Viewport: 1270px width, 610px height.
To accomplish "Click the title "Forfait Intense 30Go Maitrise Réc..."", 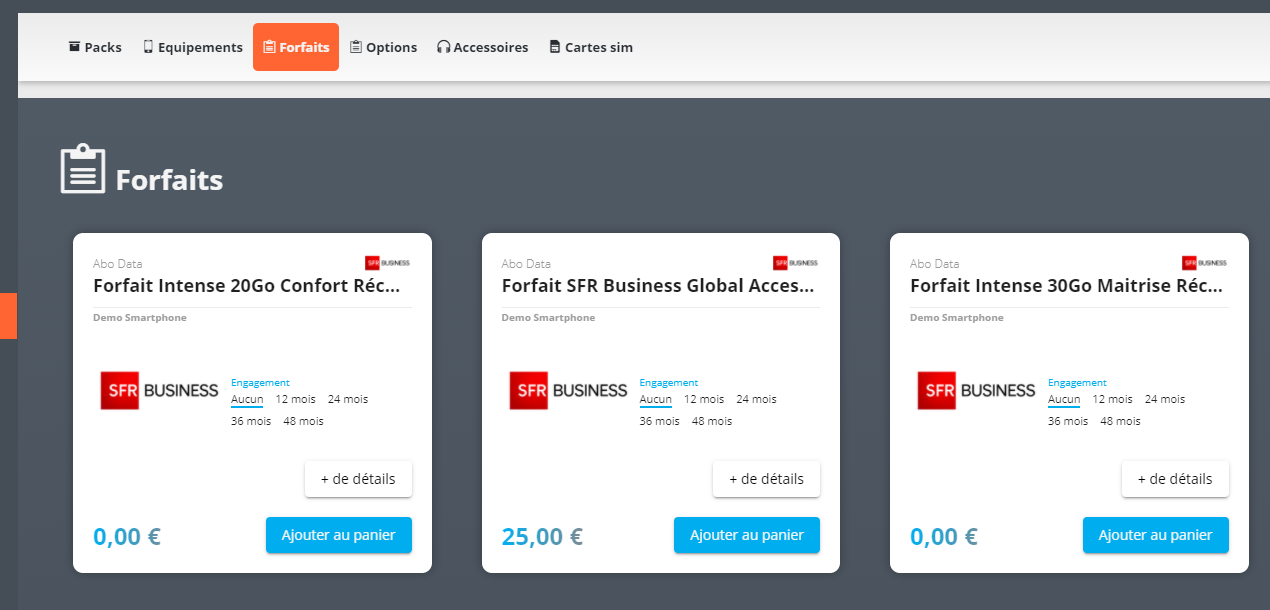I will pyautogui.click(x=1066, y=285).
